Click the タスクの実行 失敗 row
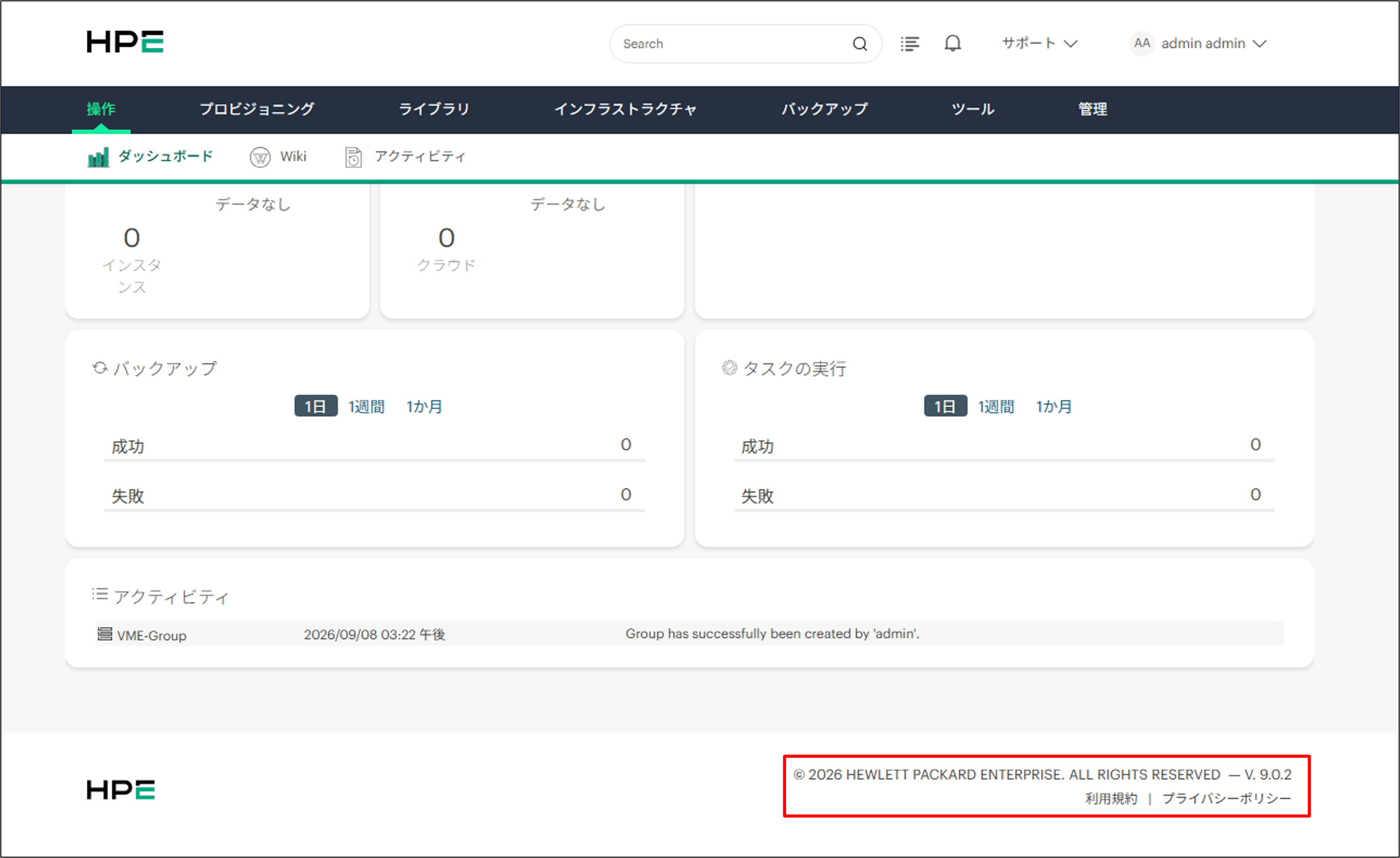 point(1004,496)
